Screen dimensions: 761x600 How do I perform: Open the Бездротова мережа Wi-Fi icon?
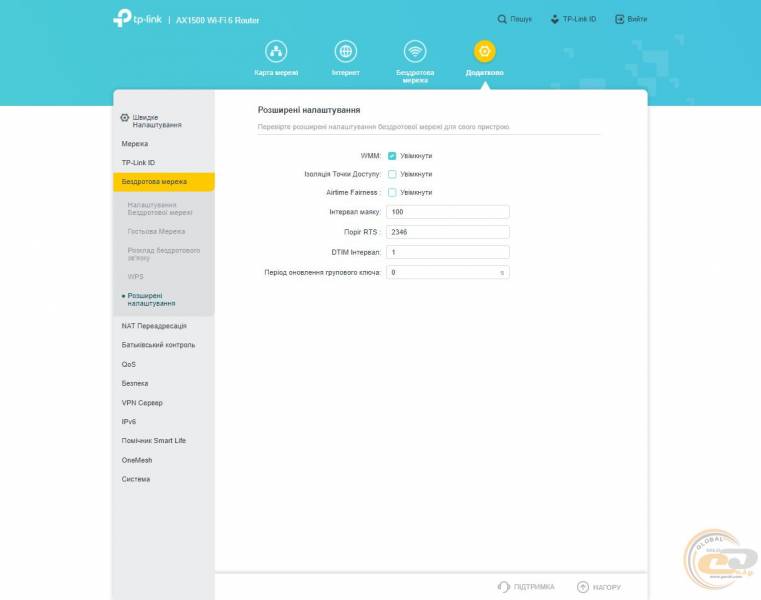pos(415,51)
